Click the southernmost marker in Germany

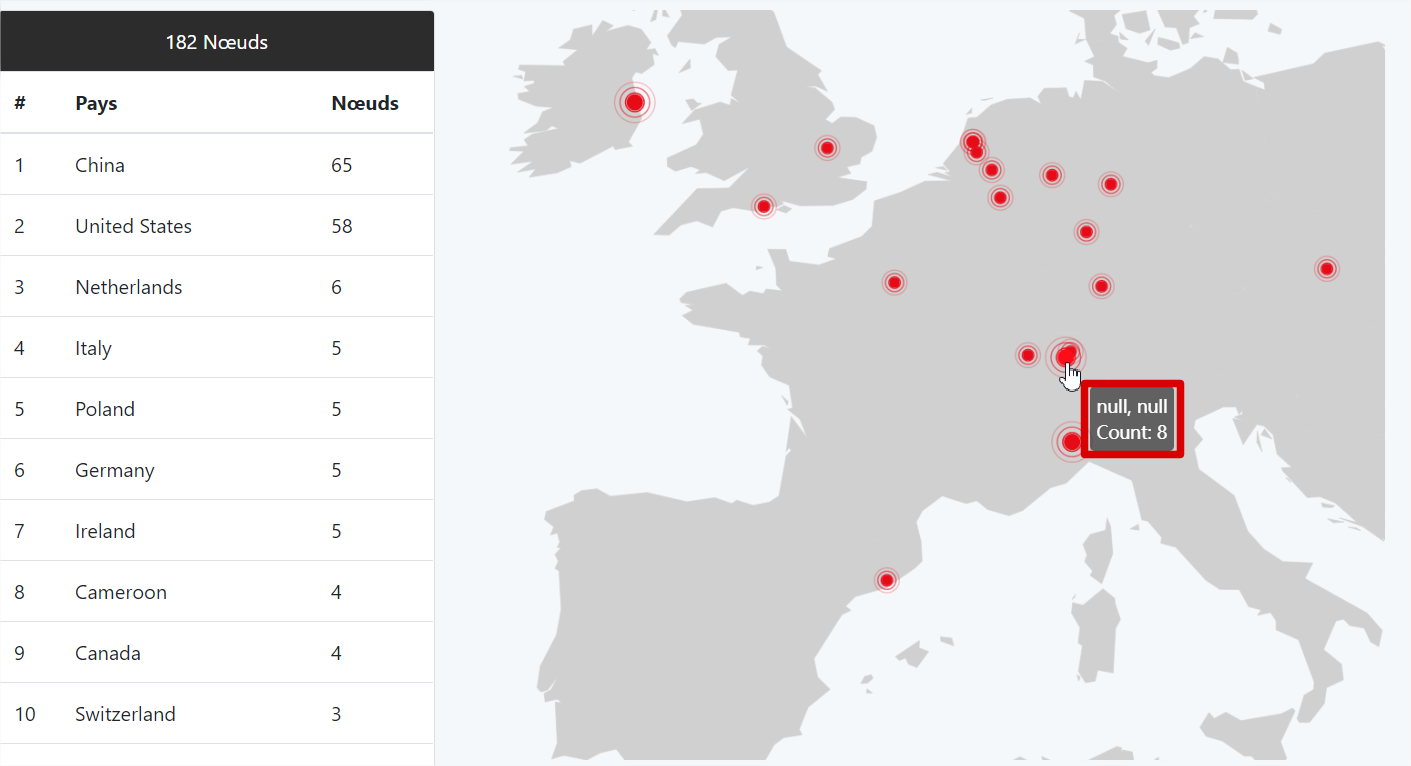pos(1101,287)
